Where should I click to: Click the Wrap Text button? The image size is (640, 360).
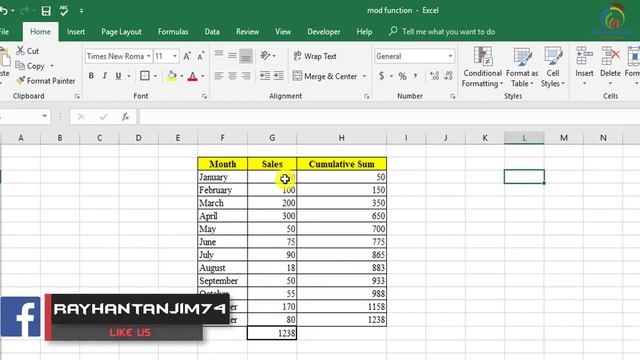(315, 56)
